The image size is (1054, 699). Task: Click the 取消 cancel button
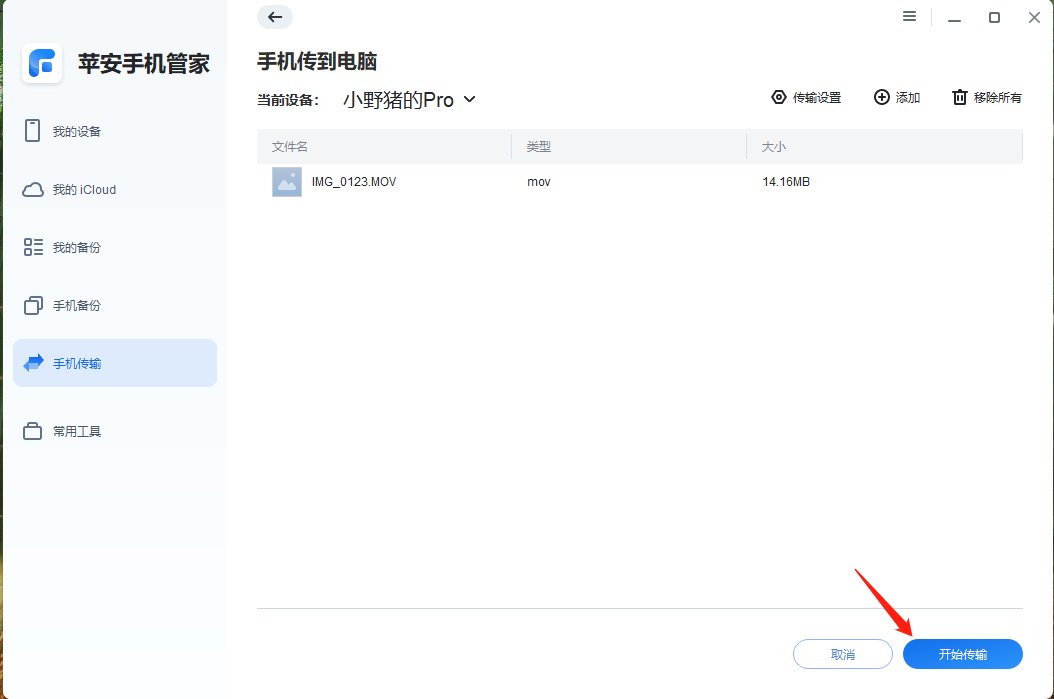pyautogui.click(x=842, y=653)
